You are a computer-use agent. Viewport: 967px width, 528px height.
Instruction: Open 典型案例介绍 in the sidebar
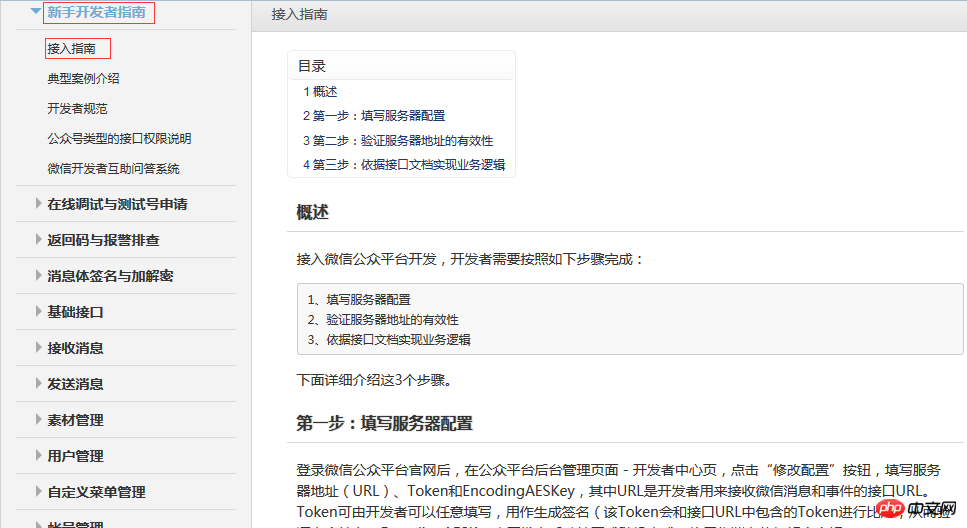tap(83, 78)
